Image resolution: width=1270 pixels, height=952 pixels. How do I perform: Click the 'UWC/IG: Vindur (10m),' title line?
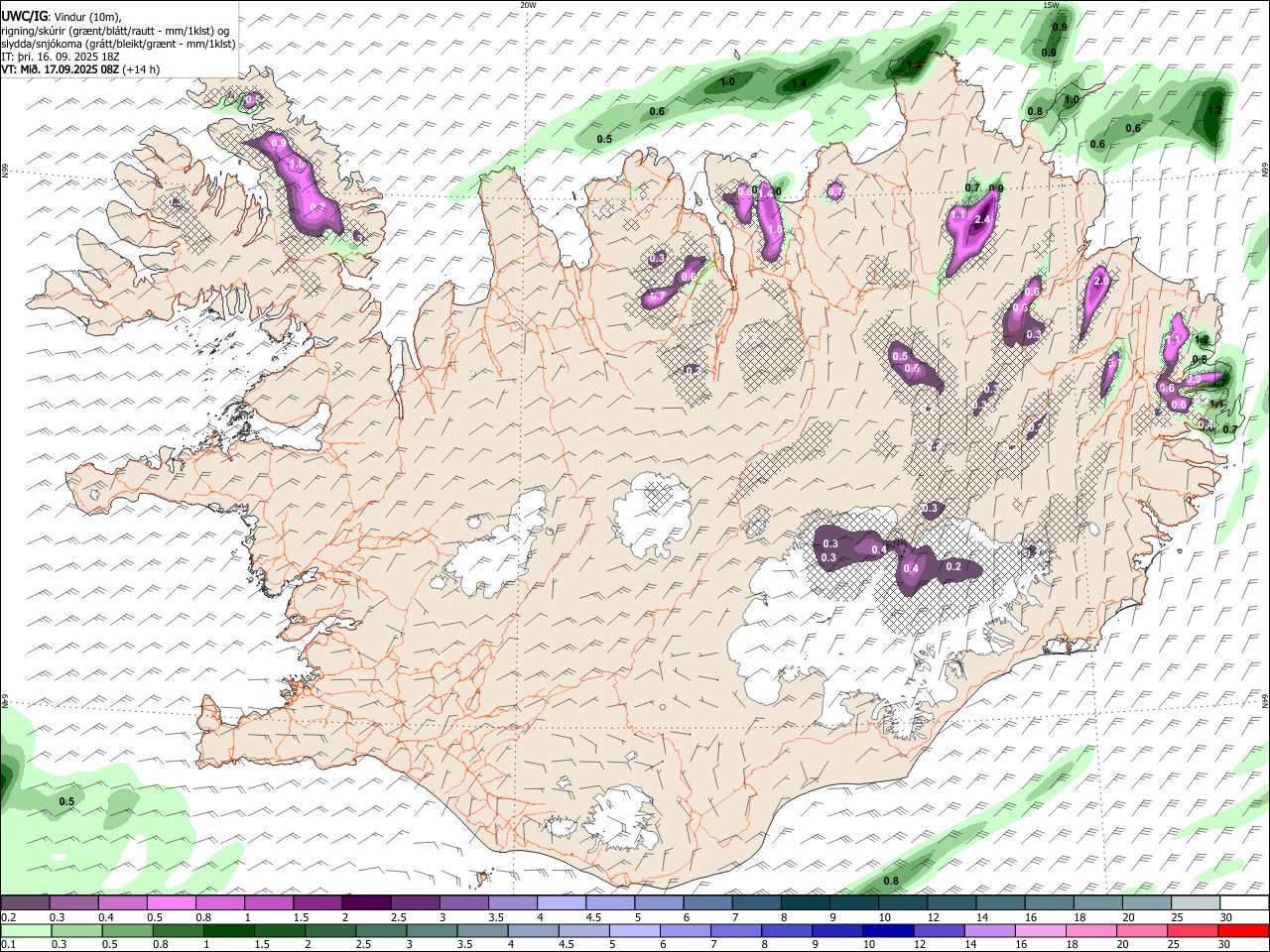[62, 16]
